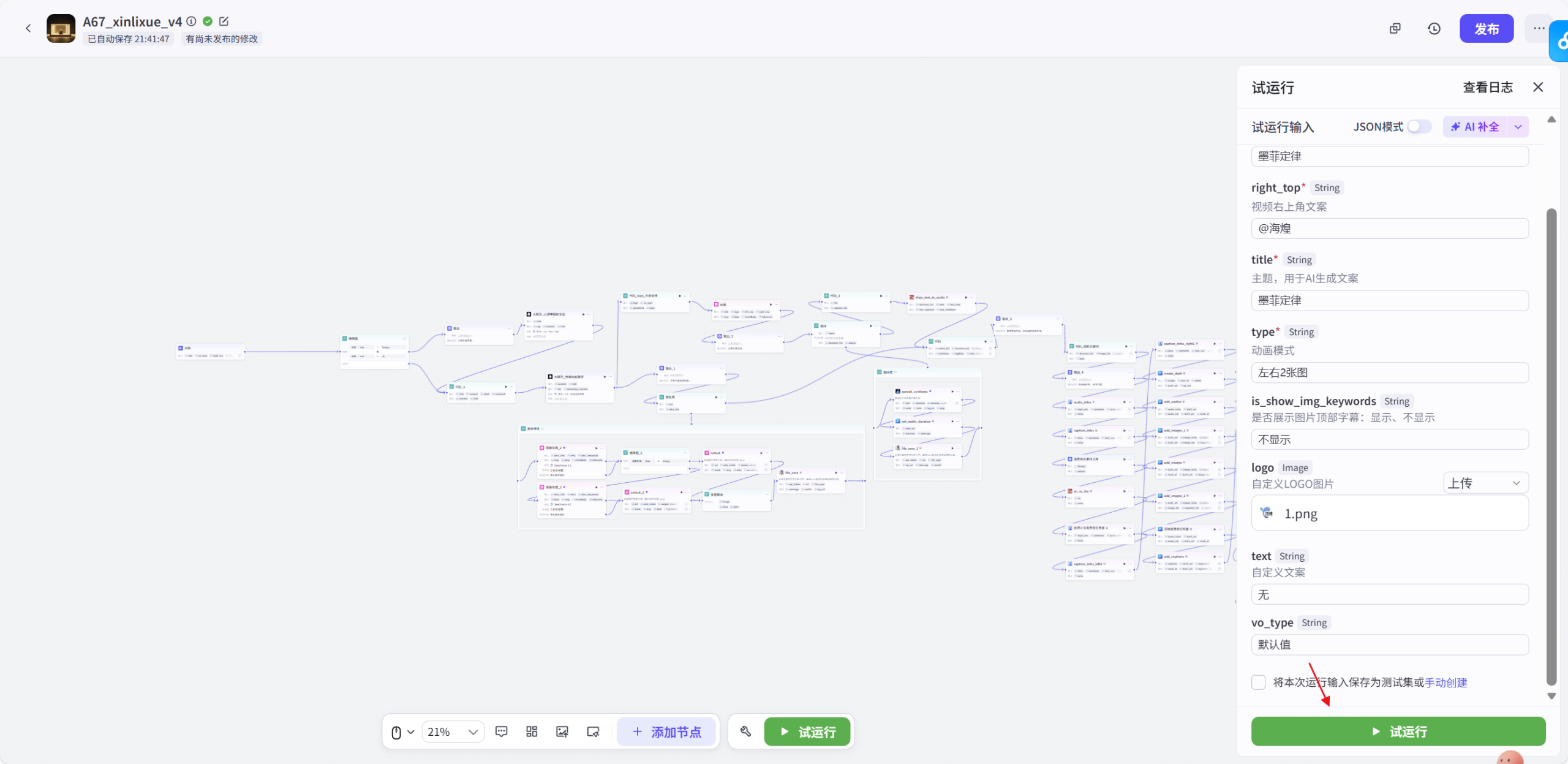The width and height of the screenshot is (1568, 764).
Task: Expand the AI 补全 dropdown arrow
Action: point(1518,127)
